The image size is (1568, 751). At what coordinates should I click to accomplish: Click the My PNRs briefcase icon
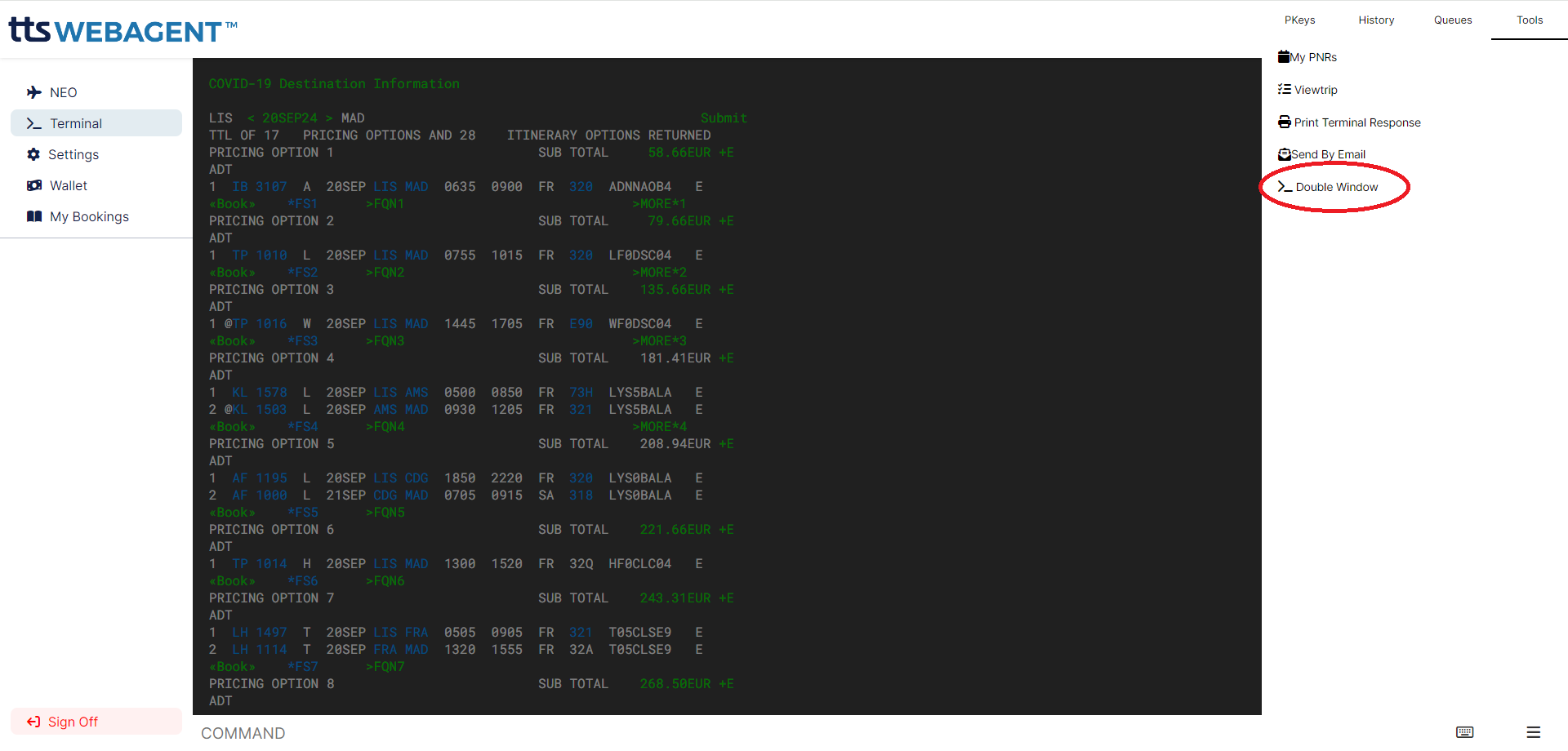[1284, 56]
